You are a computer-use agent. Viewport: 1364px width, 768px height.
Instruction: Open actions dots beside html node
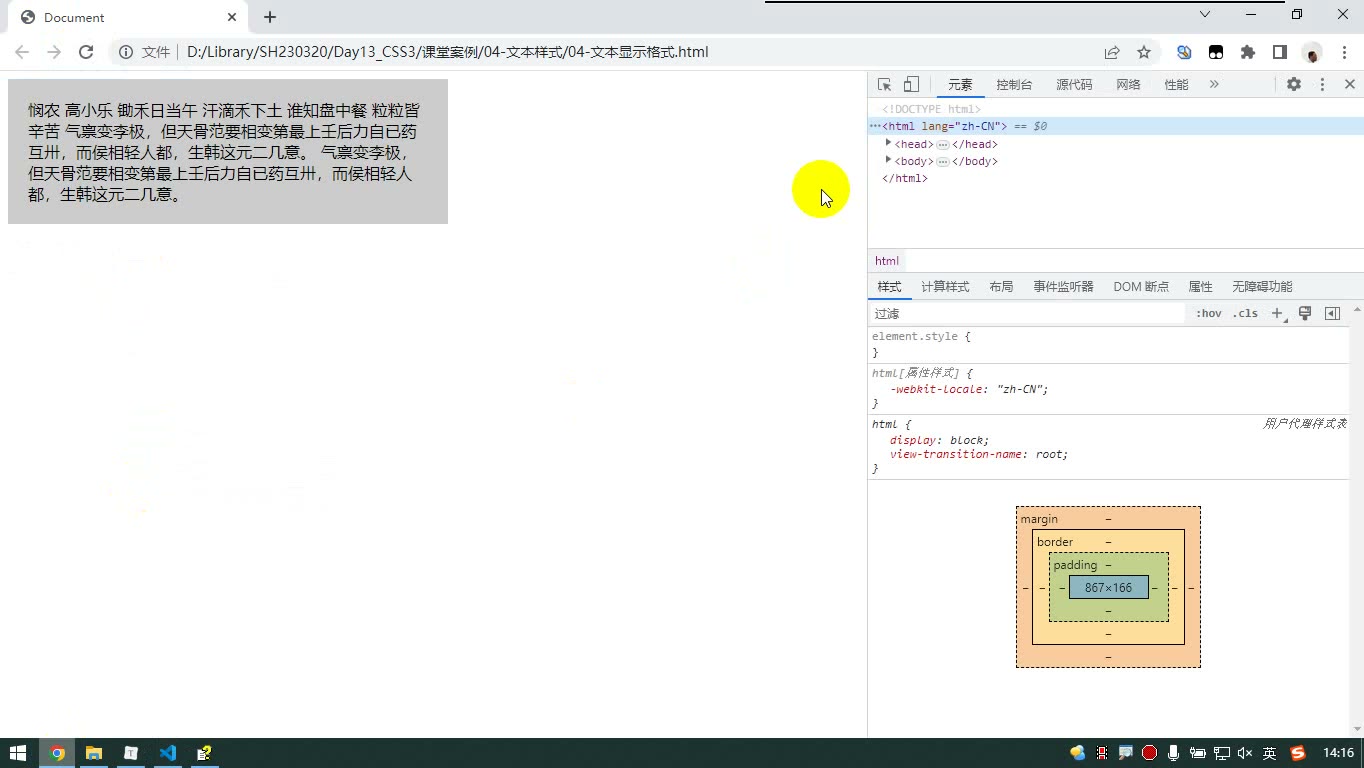click(x=874, y=126)
